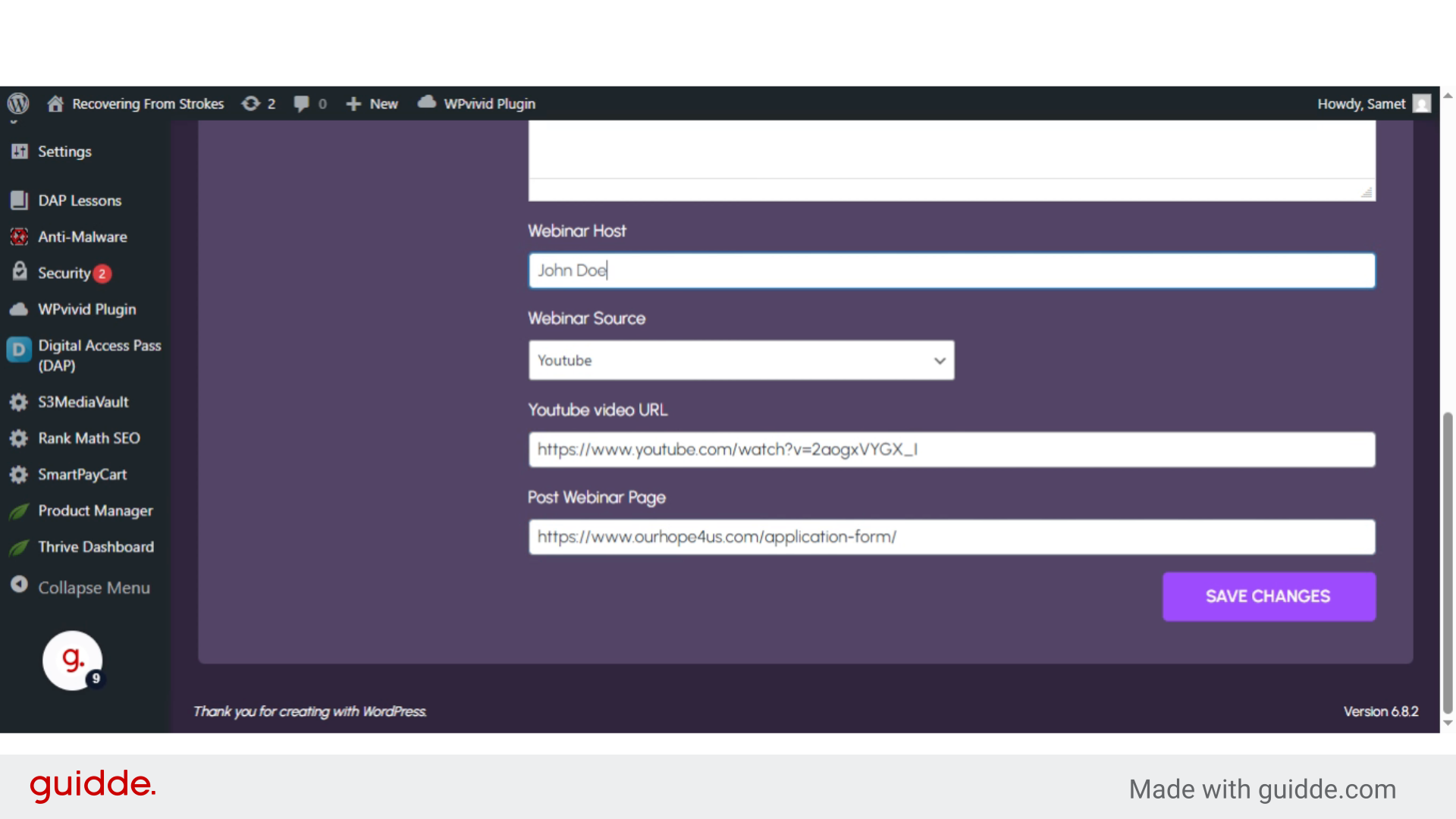Viewport: 1456px width, 819px height.
Task: Click inside the large text area above Webinar Host
Action: (952, 149)
